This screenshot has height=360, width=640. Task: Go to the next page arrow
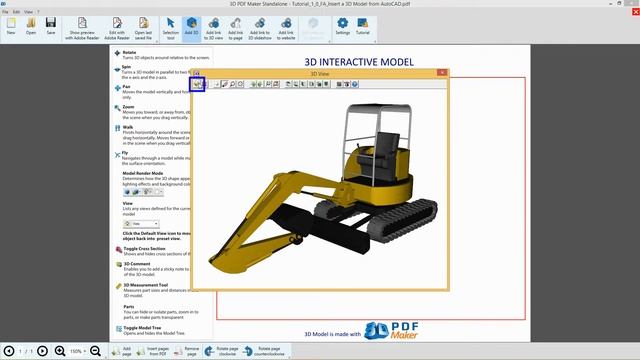(42, 351)
